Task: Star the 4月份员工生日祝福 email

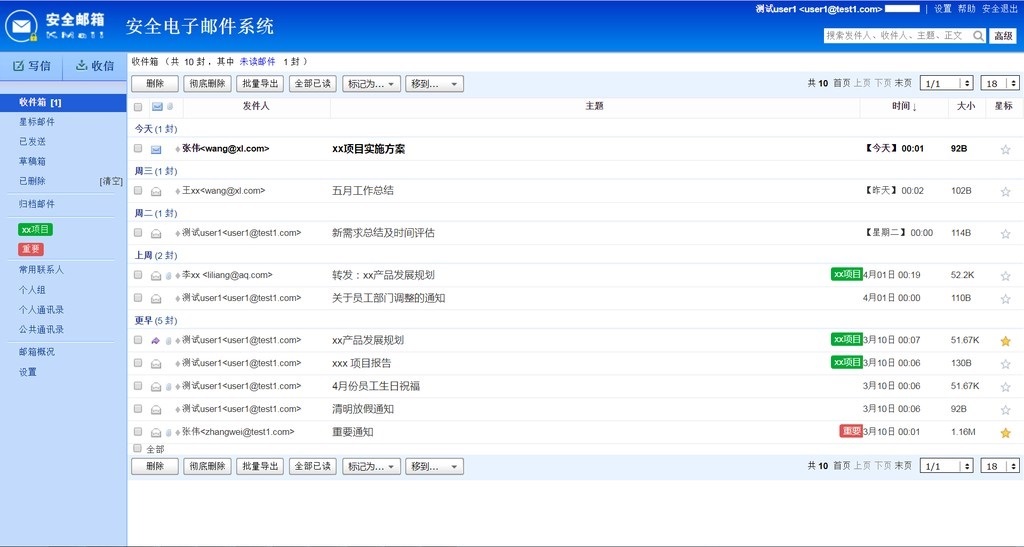Action: tap(1005, 386)
